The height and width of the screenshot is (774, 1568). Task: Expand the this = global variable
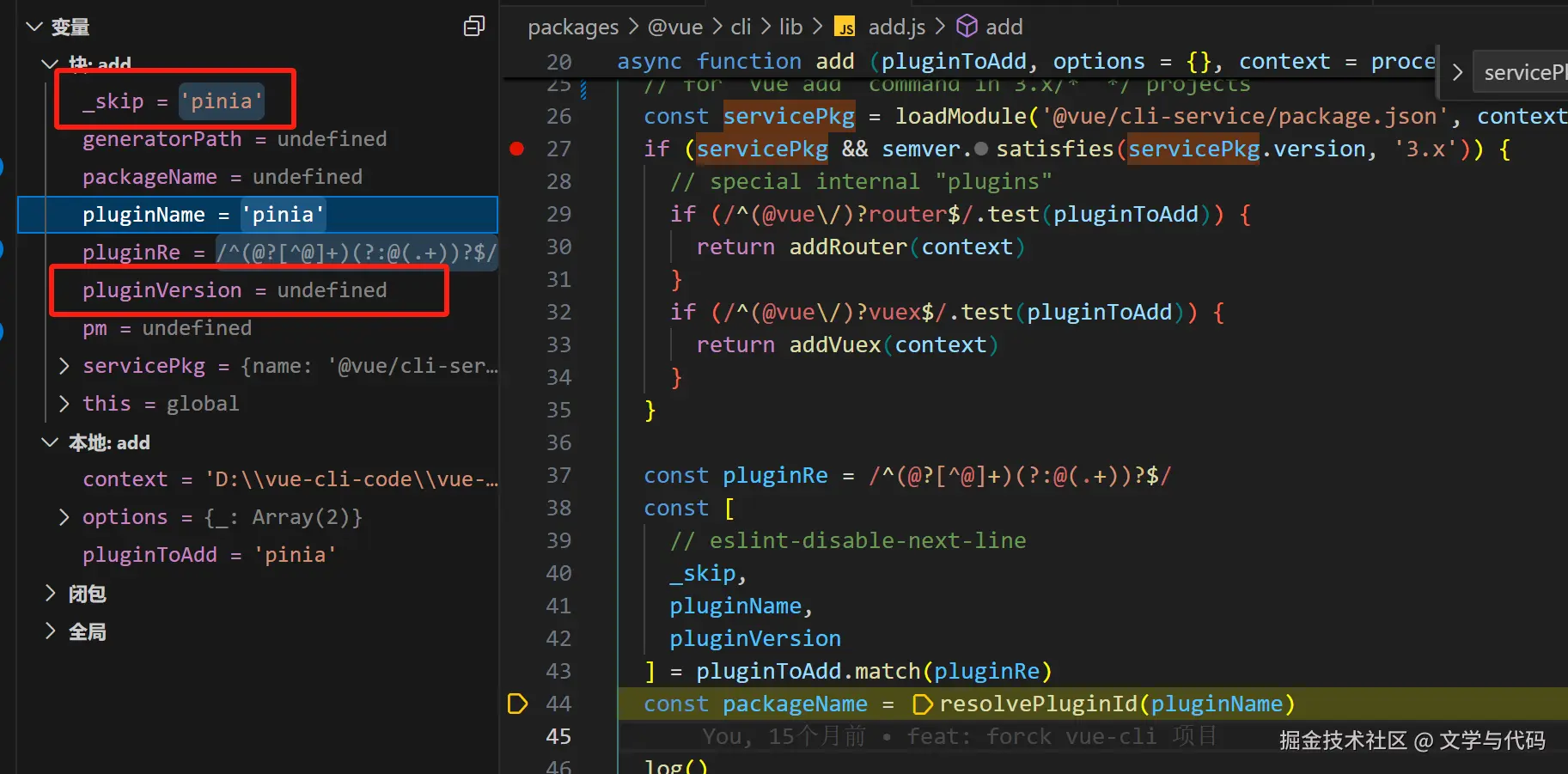click(64, 404)
